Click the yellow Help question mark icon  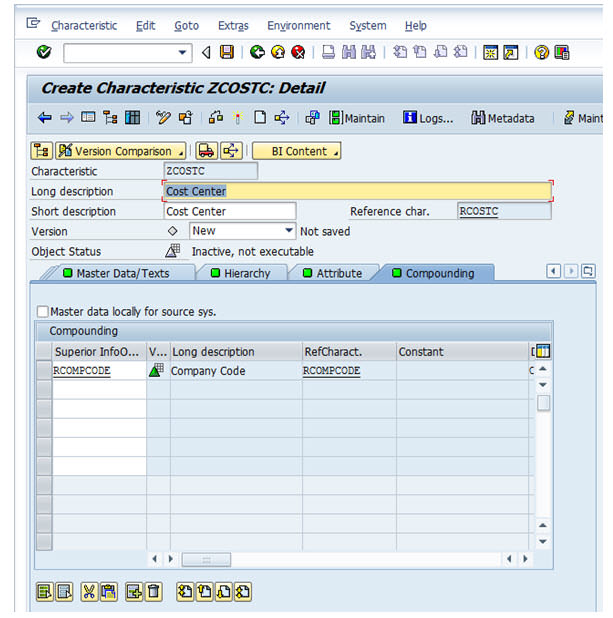(x=541, y=52)
